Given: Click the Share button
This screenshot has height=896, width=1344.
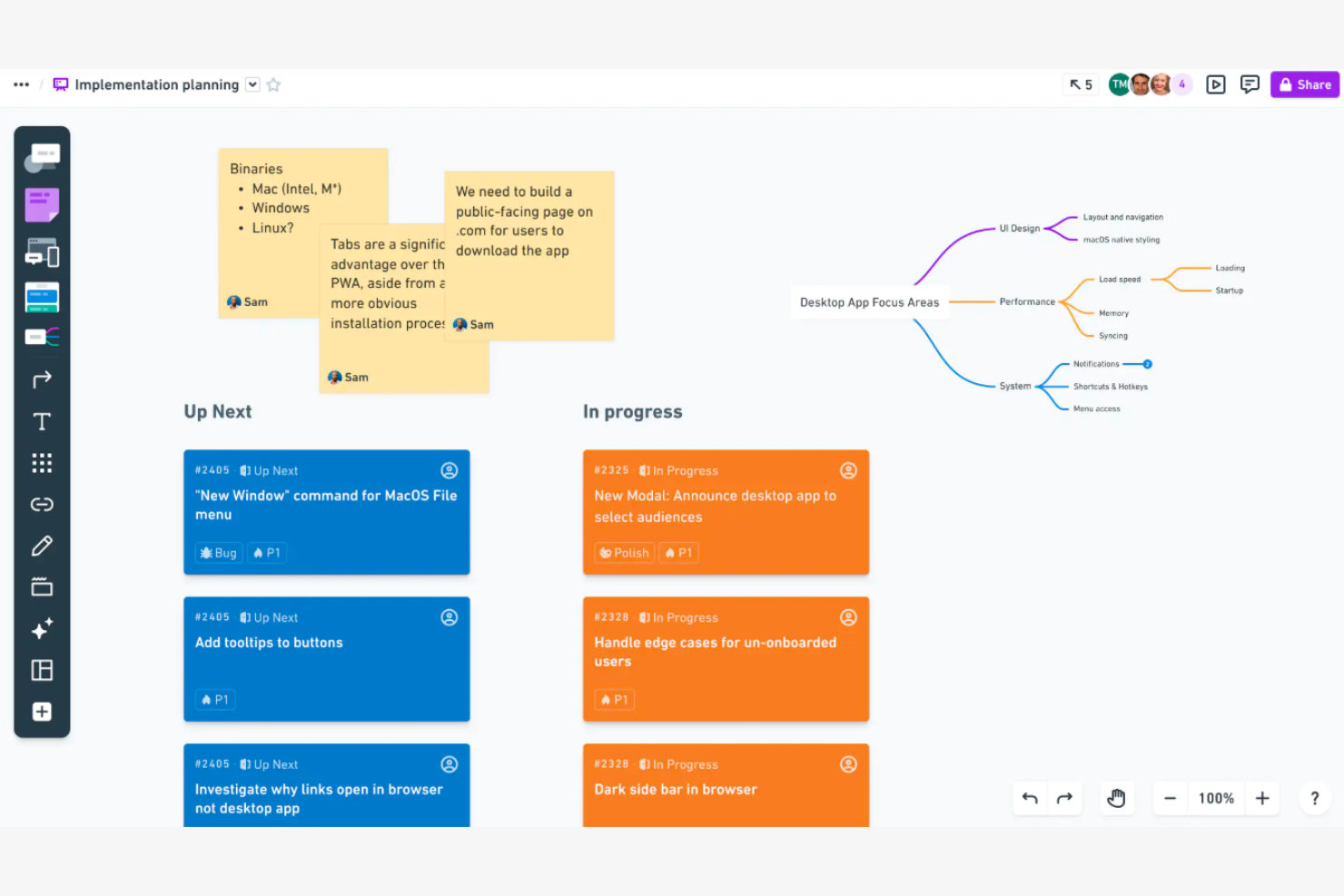Looking at the screenshot, I should click(x=1304, y=84).
